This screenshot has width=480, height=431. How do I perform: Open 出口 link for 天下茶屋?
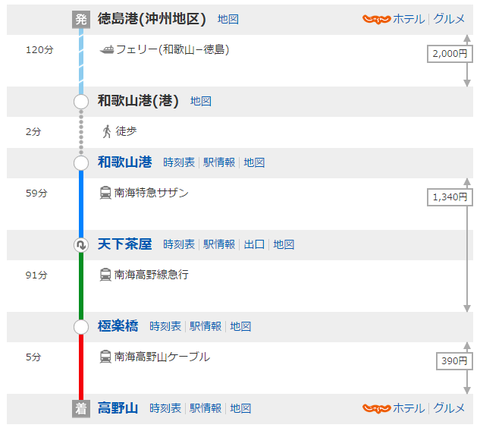tap(254, 245)
